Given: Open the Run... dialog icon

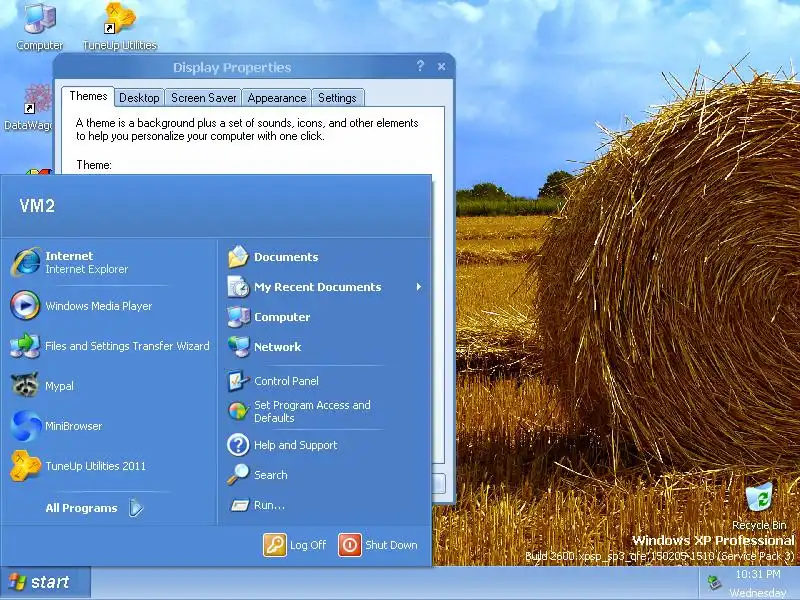Looking at the screenshot, I should pos(239,505).
